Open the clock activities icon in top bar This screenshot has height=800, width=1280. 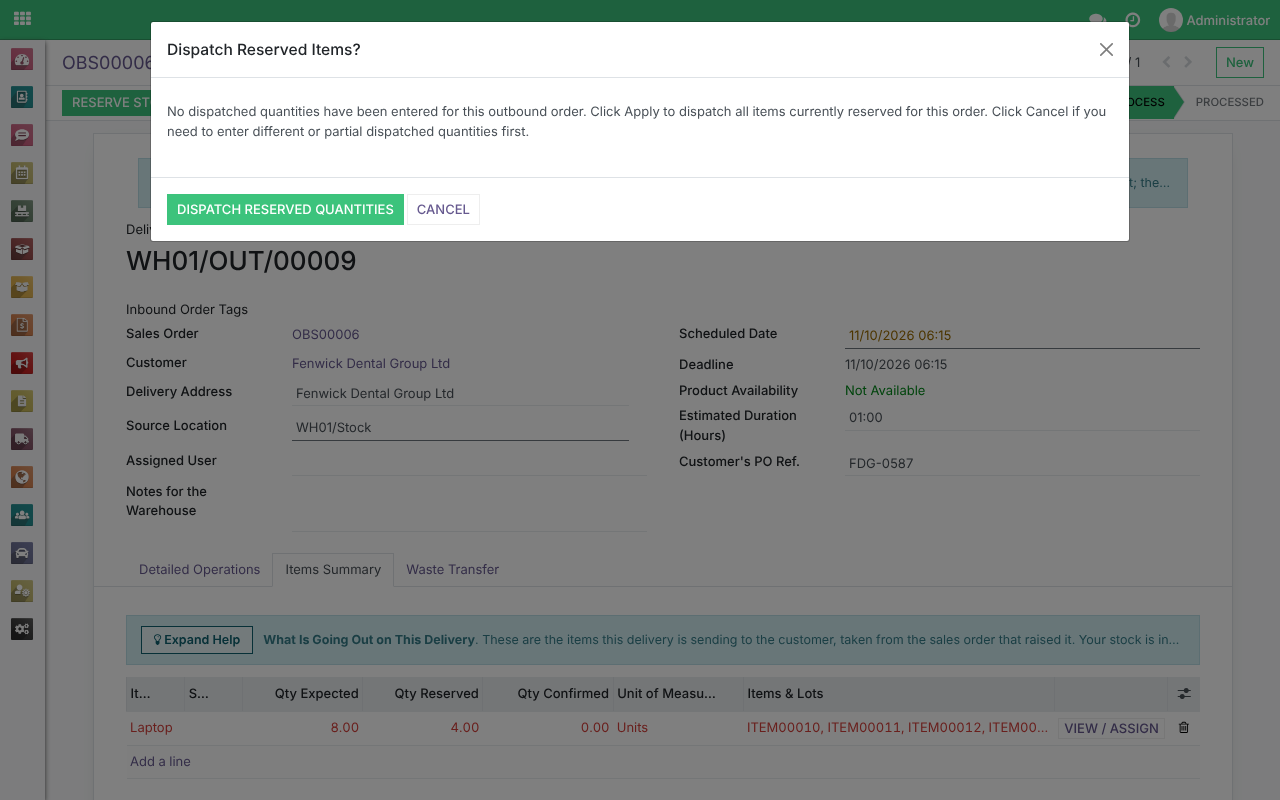(1133, 20)
